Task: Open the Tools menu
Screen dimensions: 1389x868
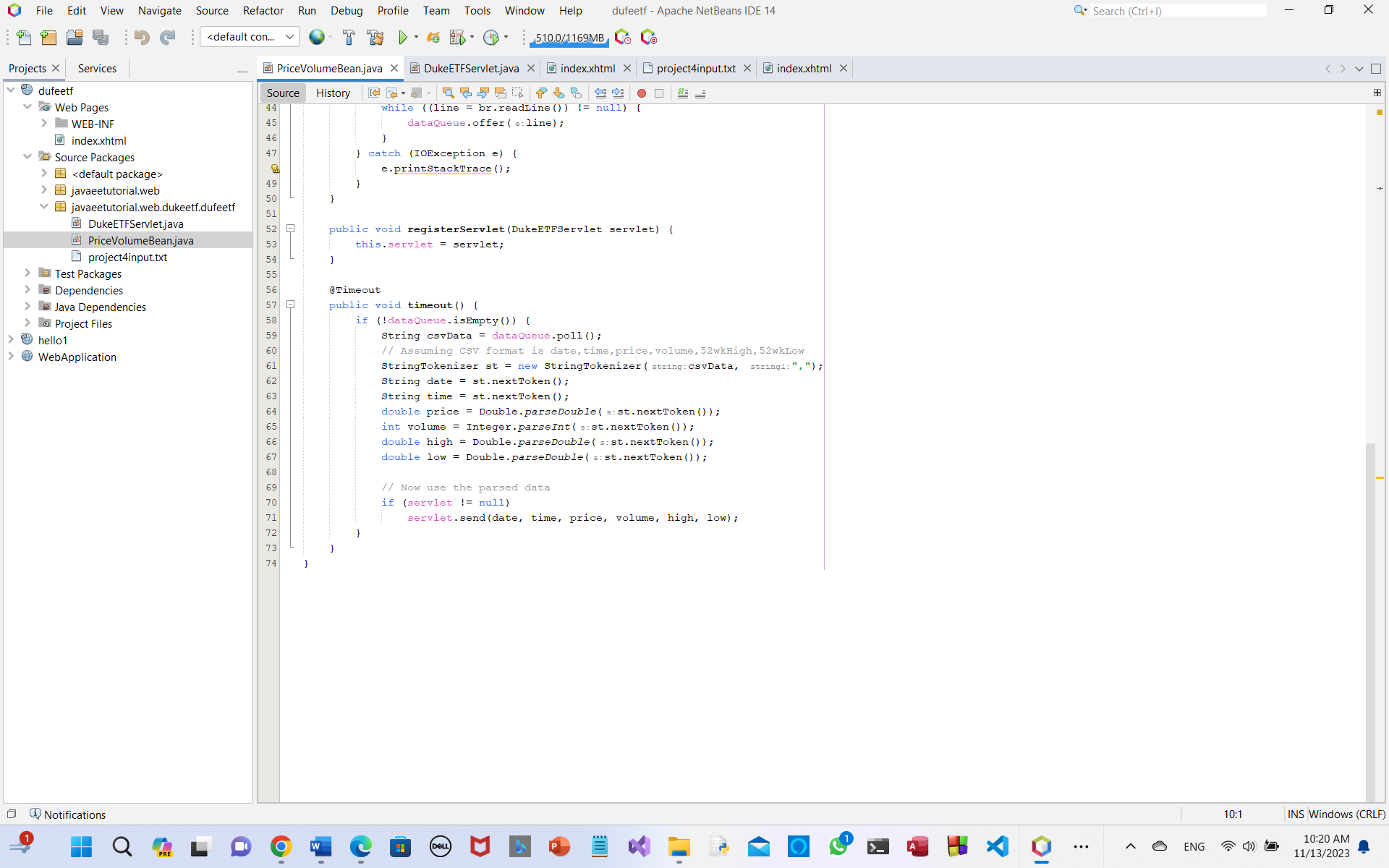Action: tap(477, 10)
